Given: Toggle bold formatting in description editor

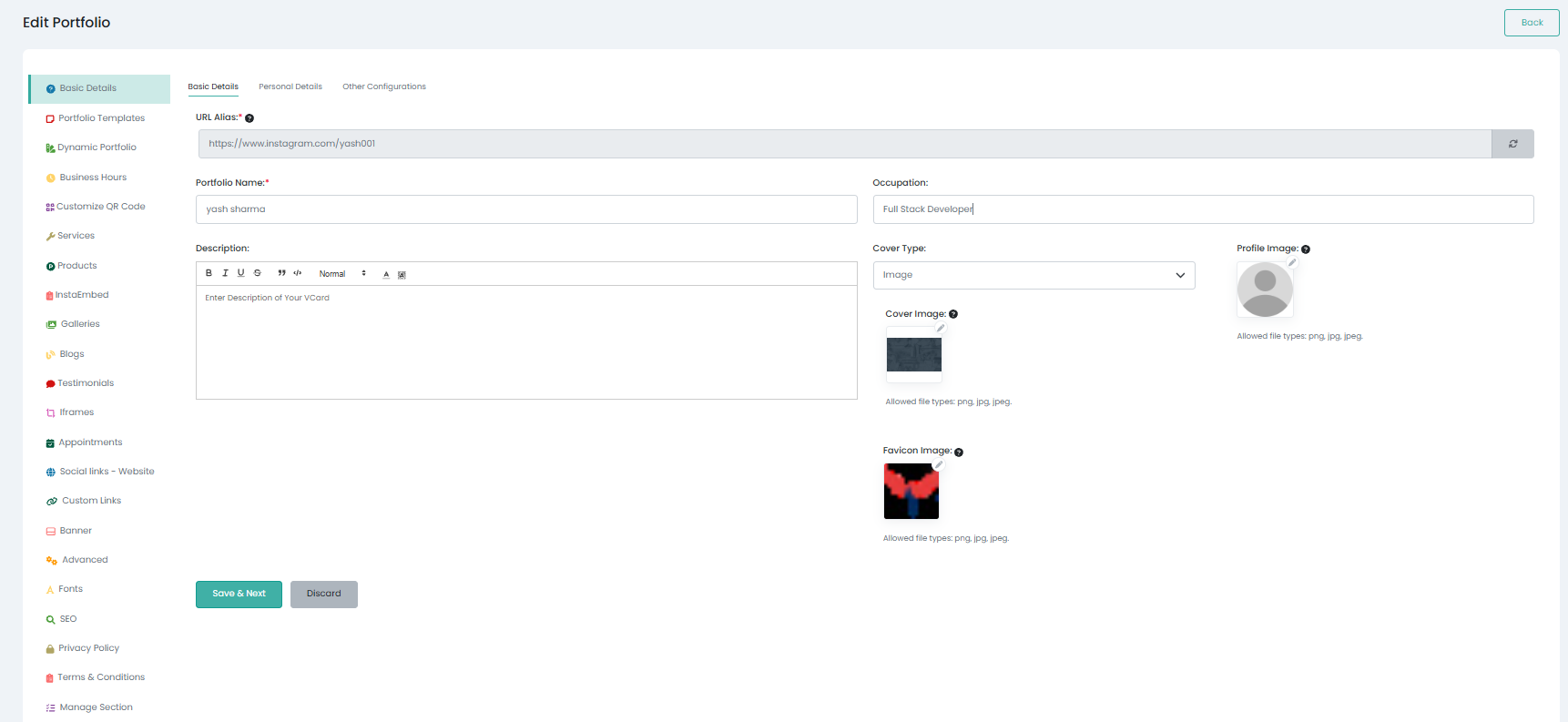Looking at the screenshot, I should pos(209,273).
